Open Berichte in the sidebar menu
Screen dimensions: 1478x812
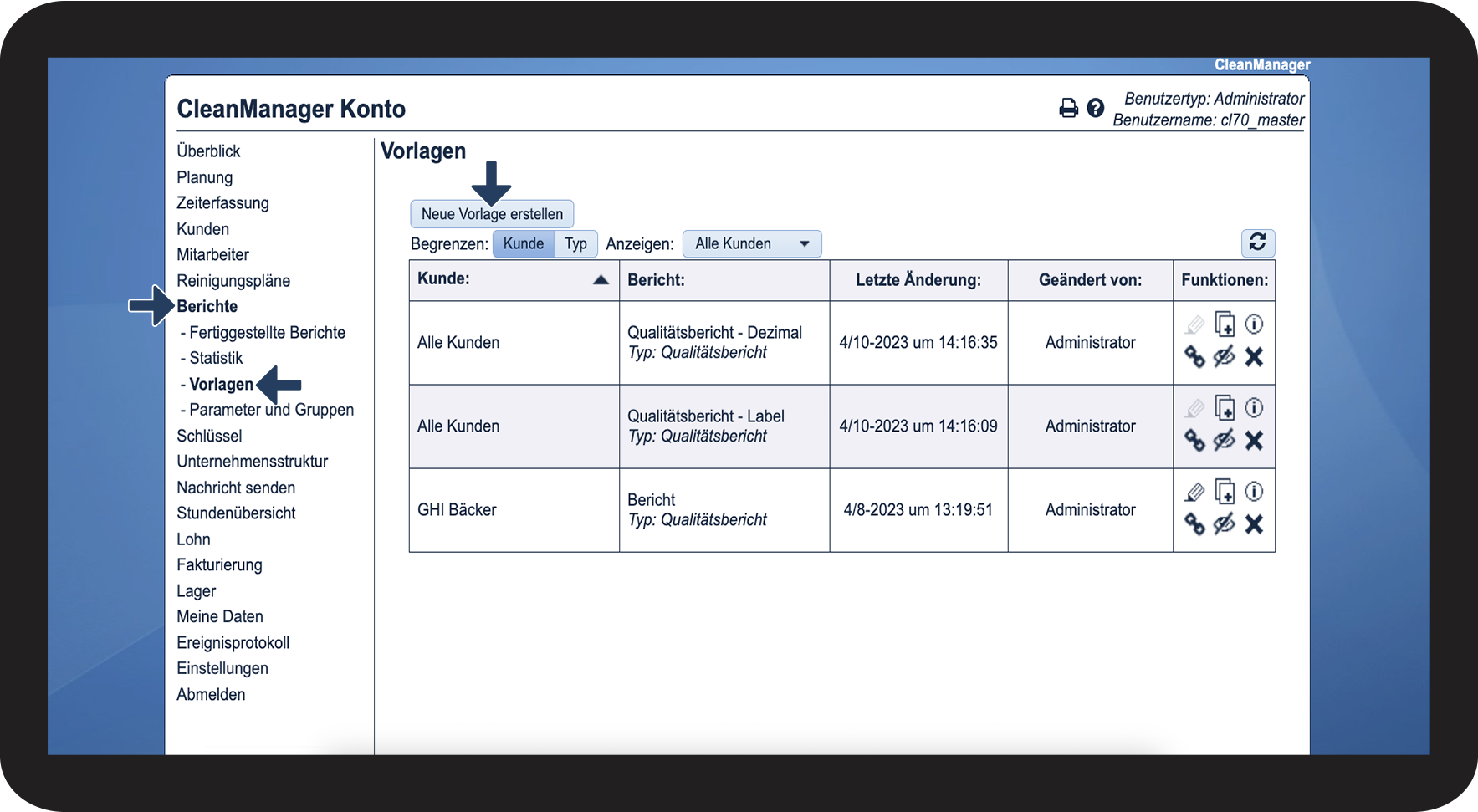(x=207, y=306)
